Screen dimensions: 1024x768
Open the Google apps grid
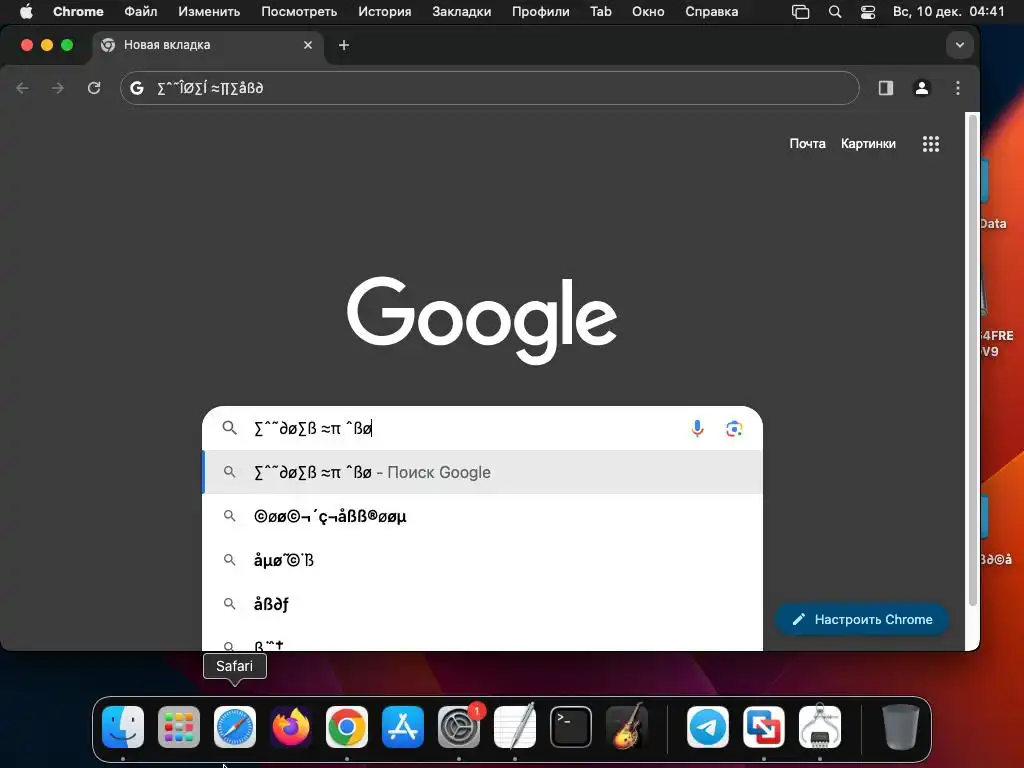[931, 144]
